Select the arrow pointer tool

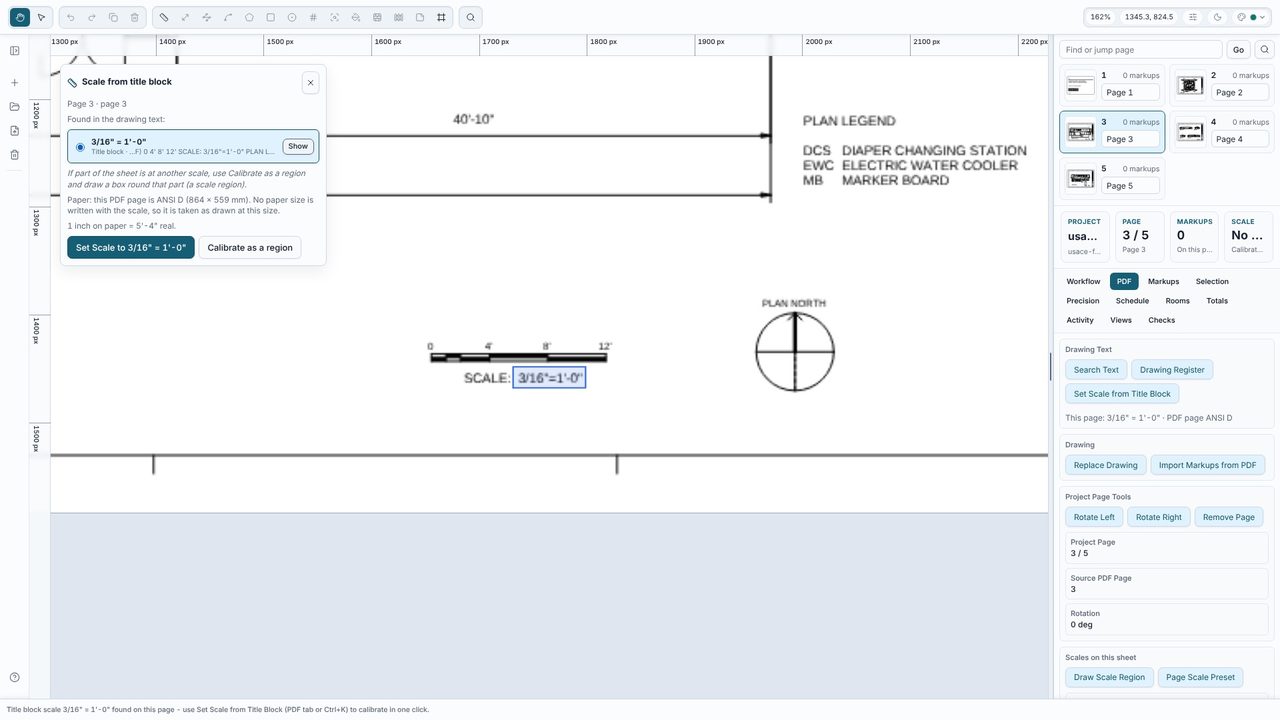(x=41, y=17)
